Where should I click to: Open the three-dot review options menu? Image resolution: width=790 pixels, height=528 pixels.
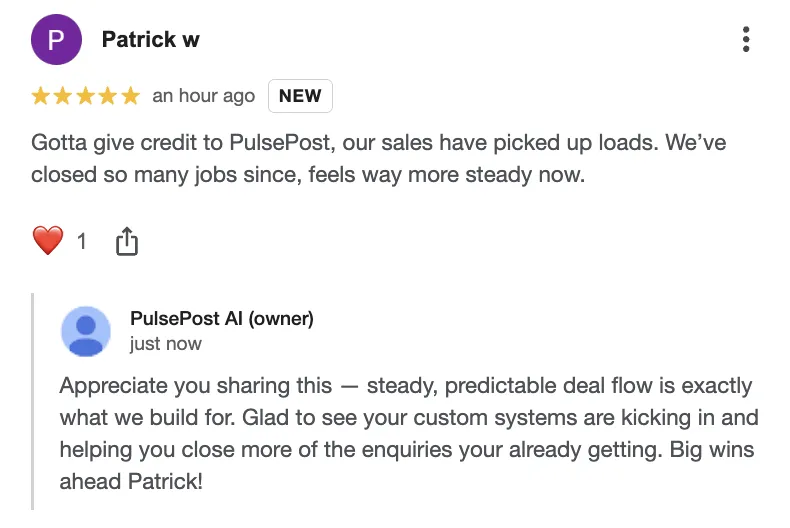coord(746,40)
